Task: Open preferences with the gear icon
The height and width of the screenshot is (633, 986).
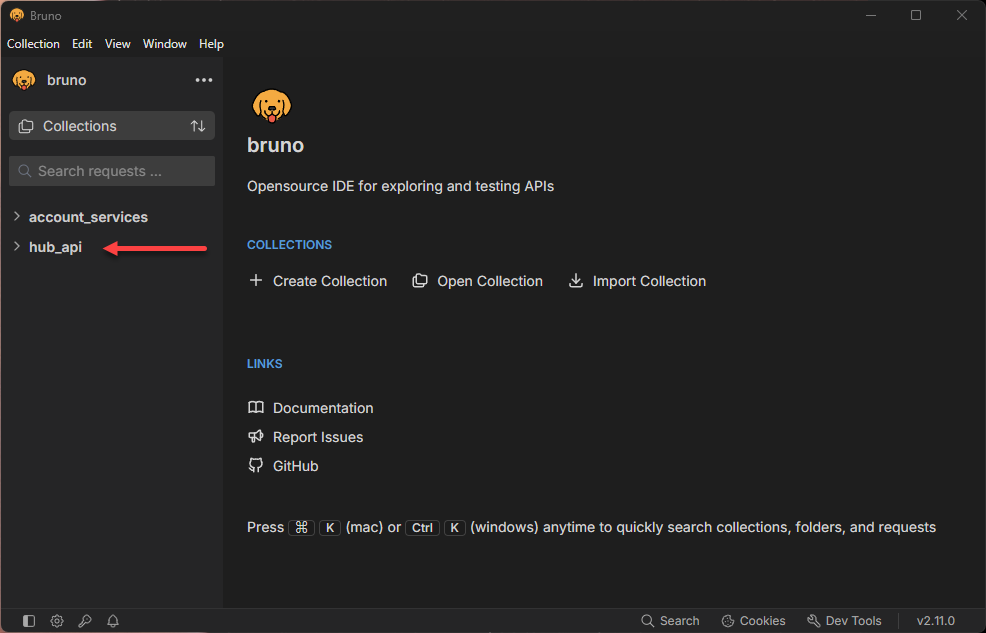Action: [x=57, y=621]
